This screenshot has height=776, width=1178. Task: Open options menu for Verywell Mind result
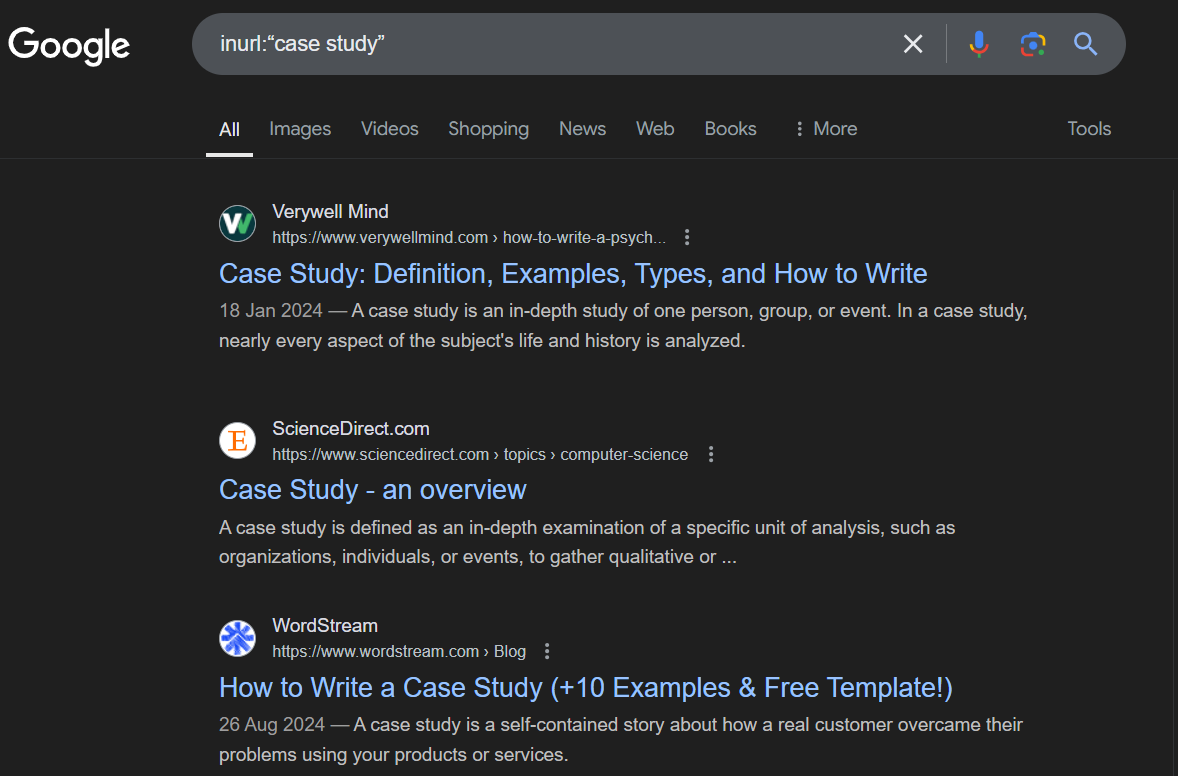[687, 237]
